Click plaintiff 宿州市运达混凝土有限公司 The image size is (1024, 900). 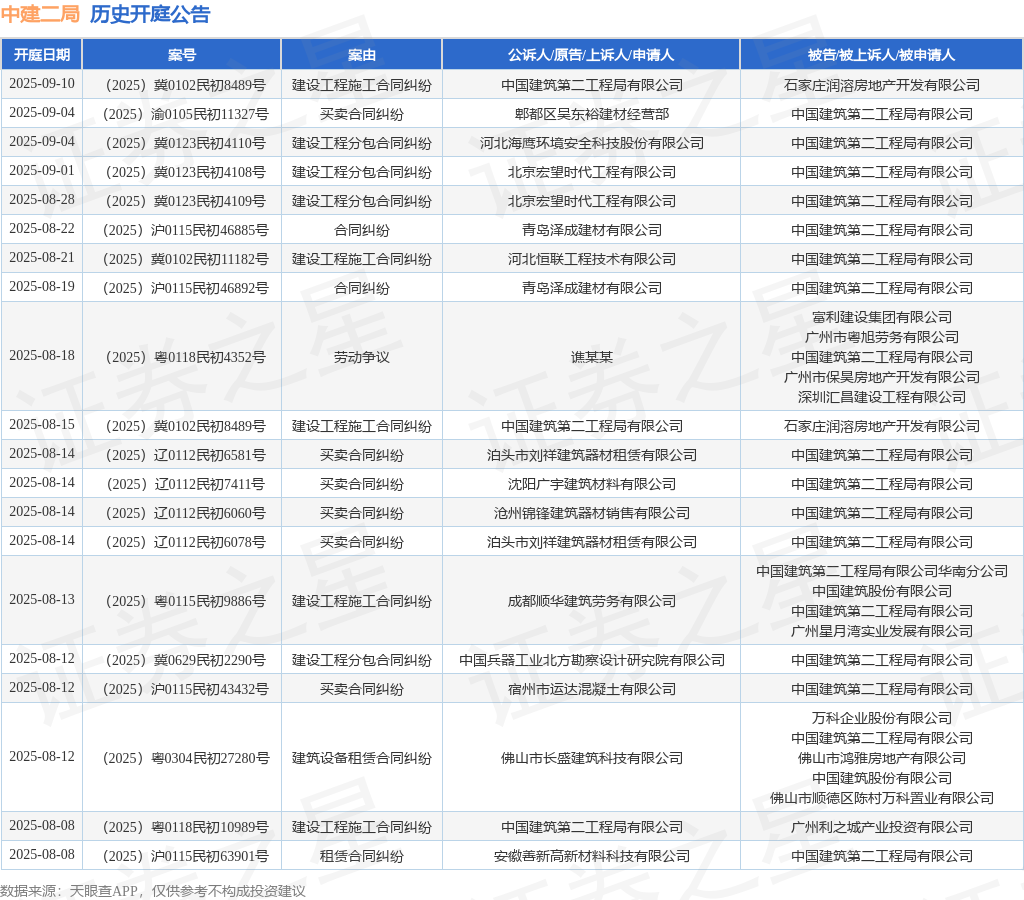(592, 689)
